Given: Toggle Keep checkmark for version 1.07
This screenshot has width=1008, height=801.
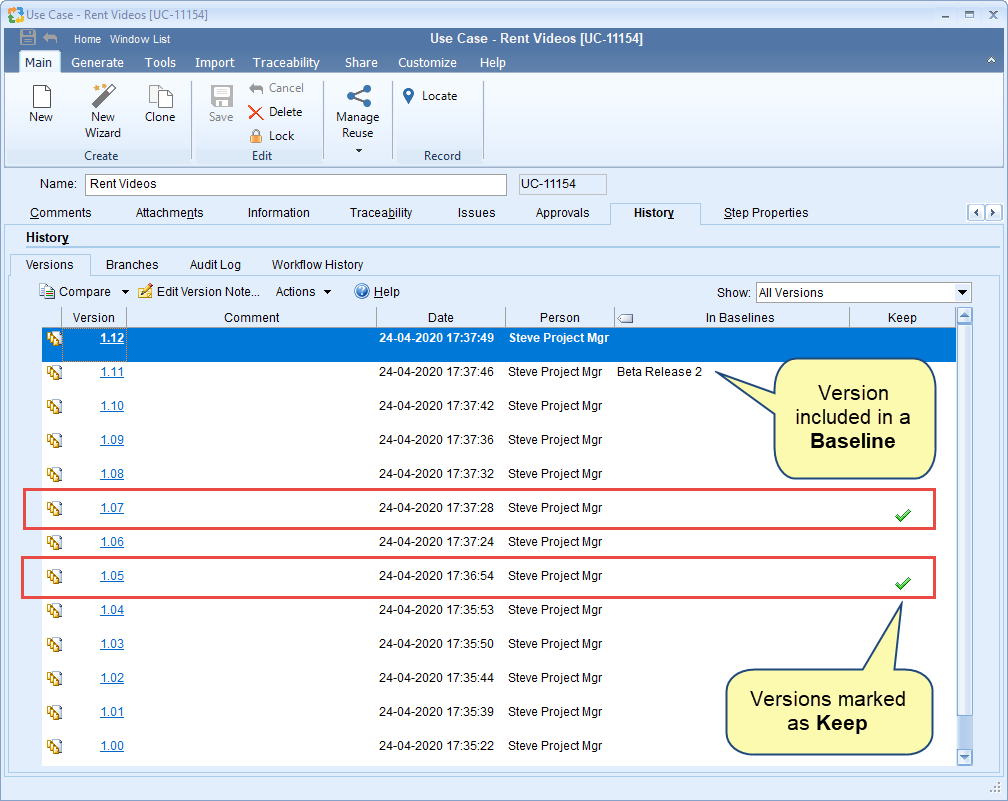Looking at the screenshot, I should pyautogui.click(x=903, y=515).
